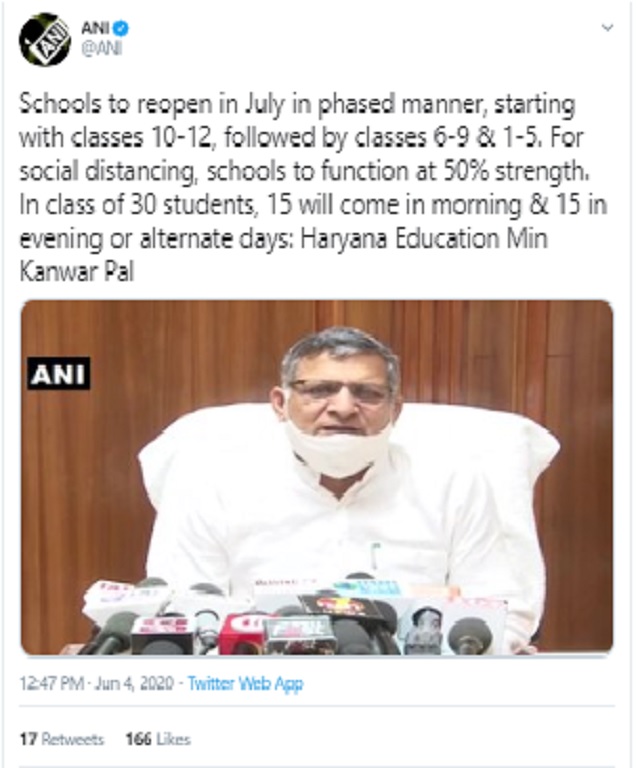Click the white face mask in the photo
Screen dimensions: 638x768
point(337,448)
